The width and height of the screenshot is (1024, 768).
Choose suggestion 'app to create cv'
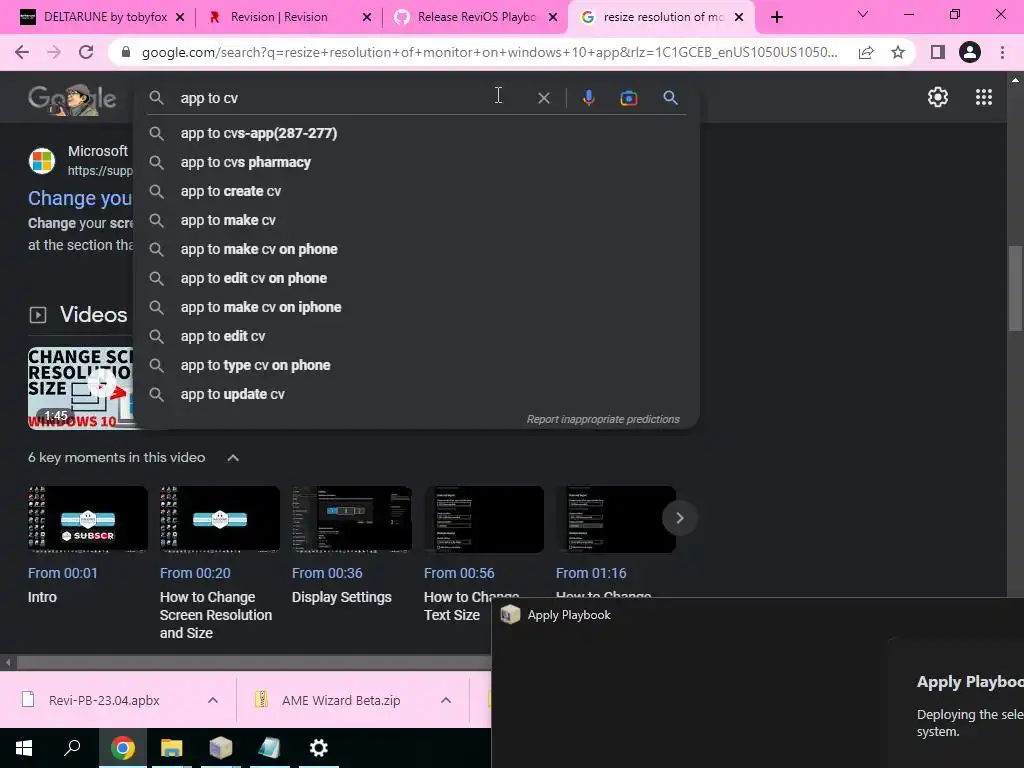pyautogui.click(x=416, y=191)
